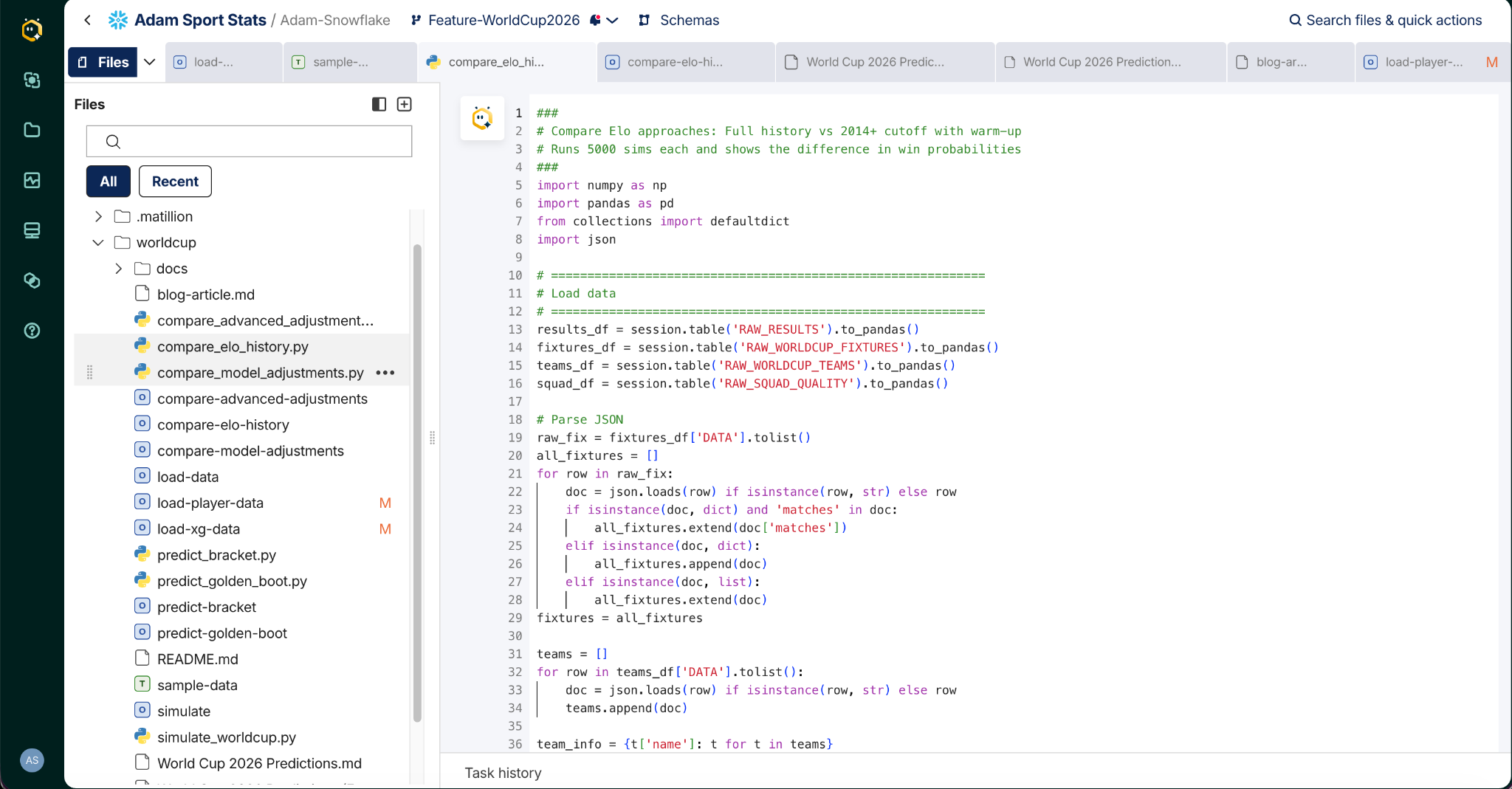
Task: Click the AS user avatar
Action: pos(32,760)
